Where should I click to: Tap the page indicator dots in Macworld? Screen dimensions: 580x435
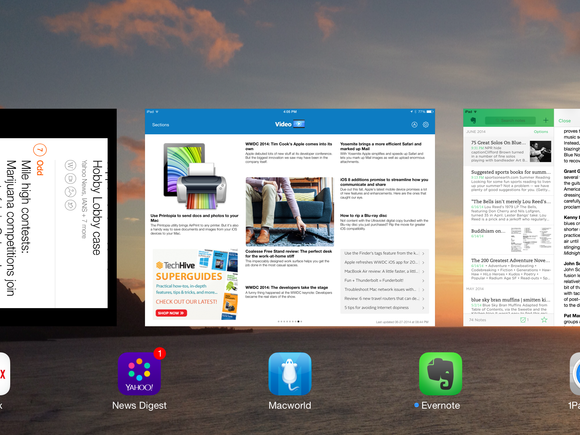290,321
